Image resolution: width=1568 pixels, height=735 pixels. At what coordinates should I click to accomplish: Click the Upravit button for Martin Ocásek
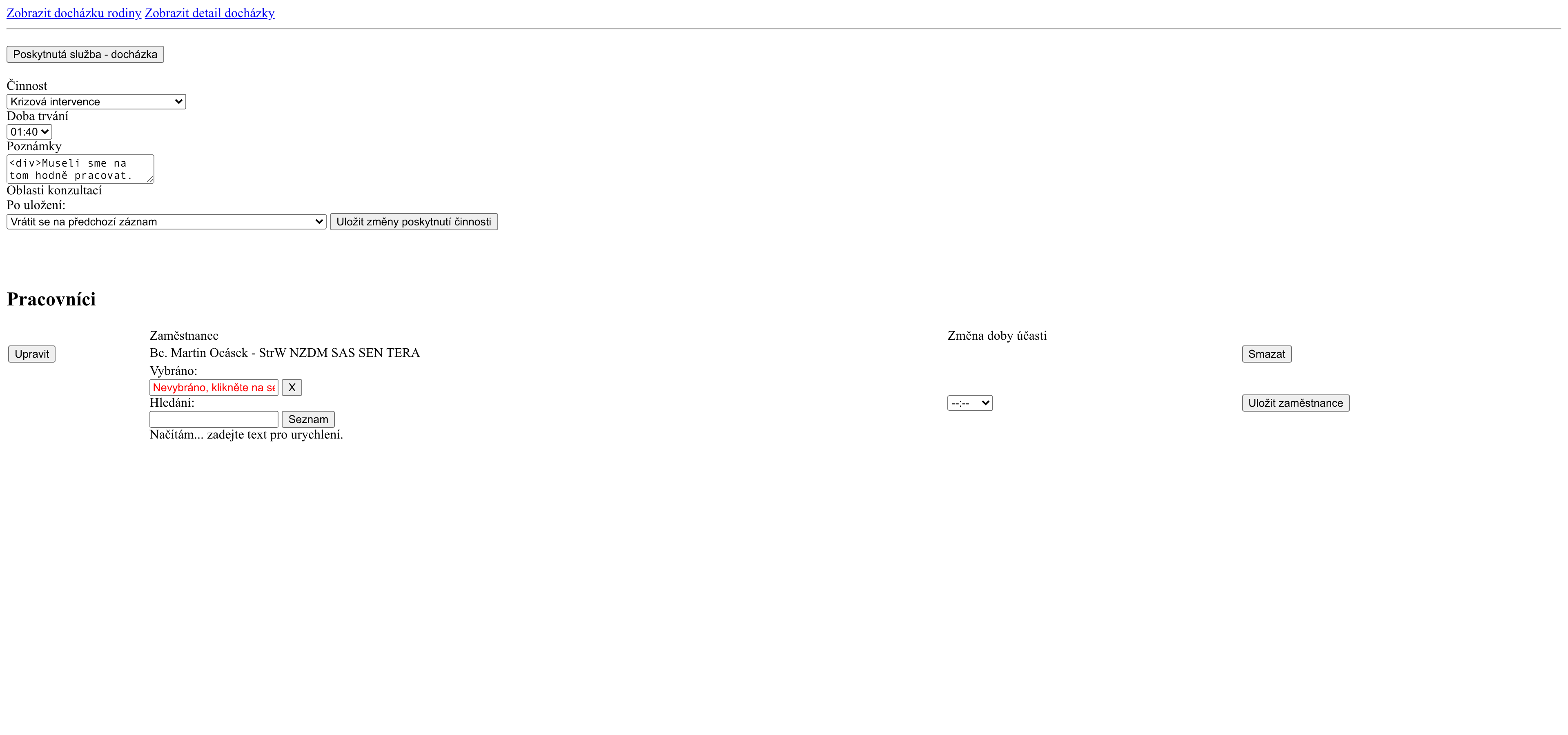click(32, 354)
